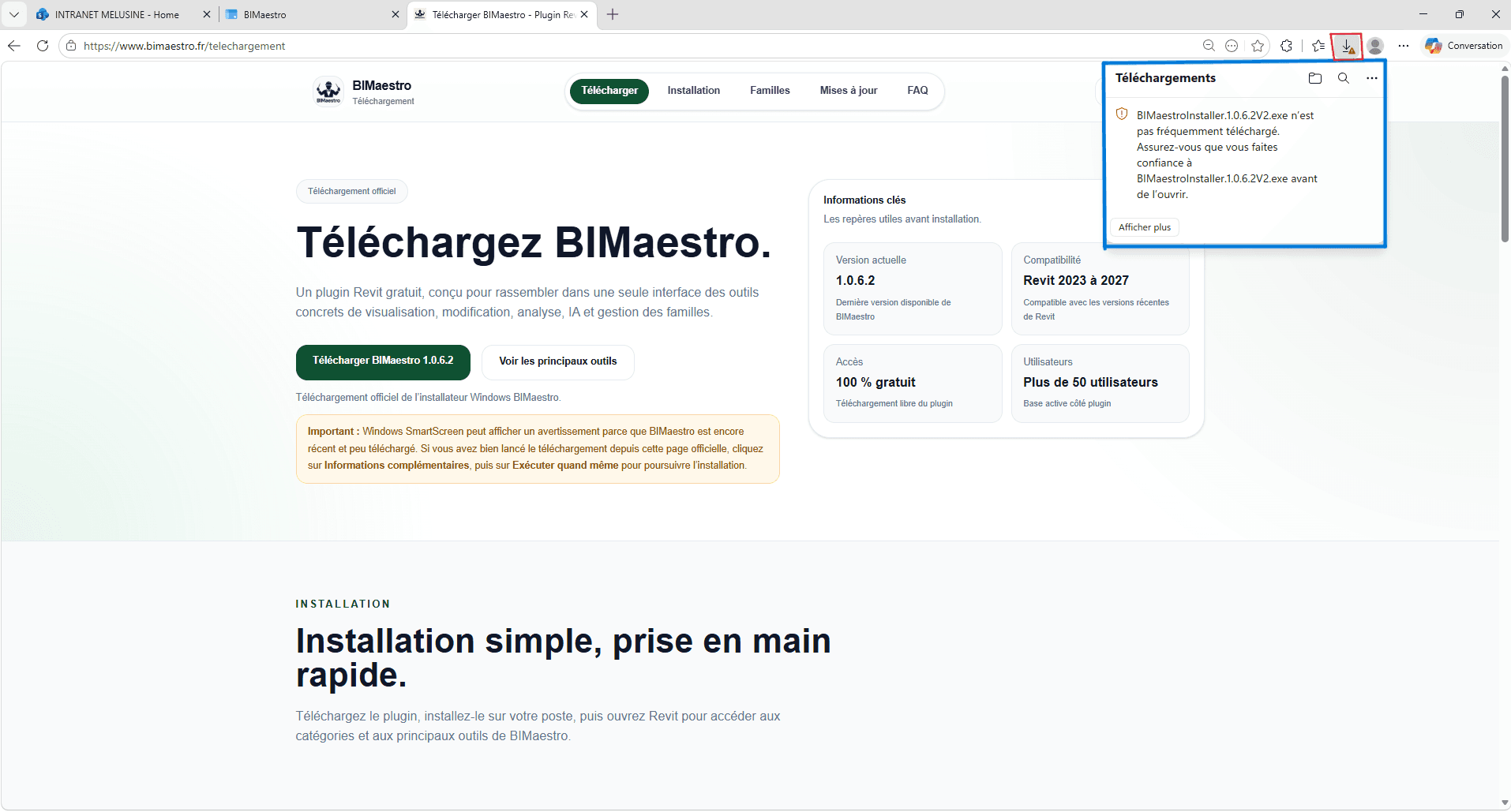Open Mises à jour nav item
Viewport: 1511px width, 812px height.
[x=849, y=91]
